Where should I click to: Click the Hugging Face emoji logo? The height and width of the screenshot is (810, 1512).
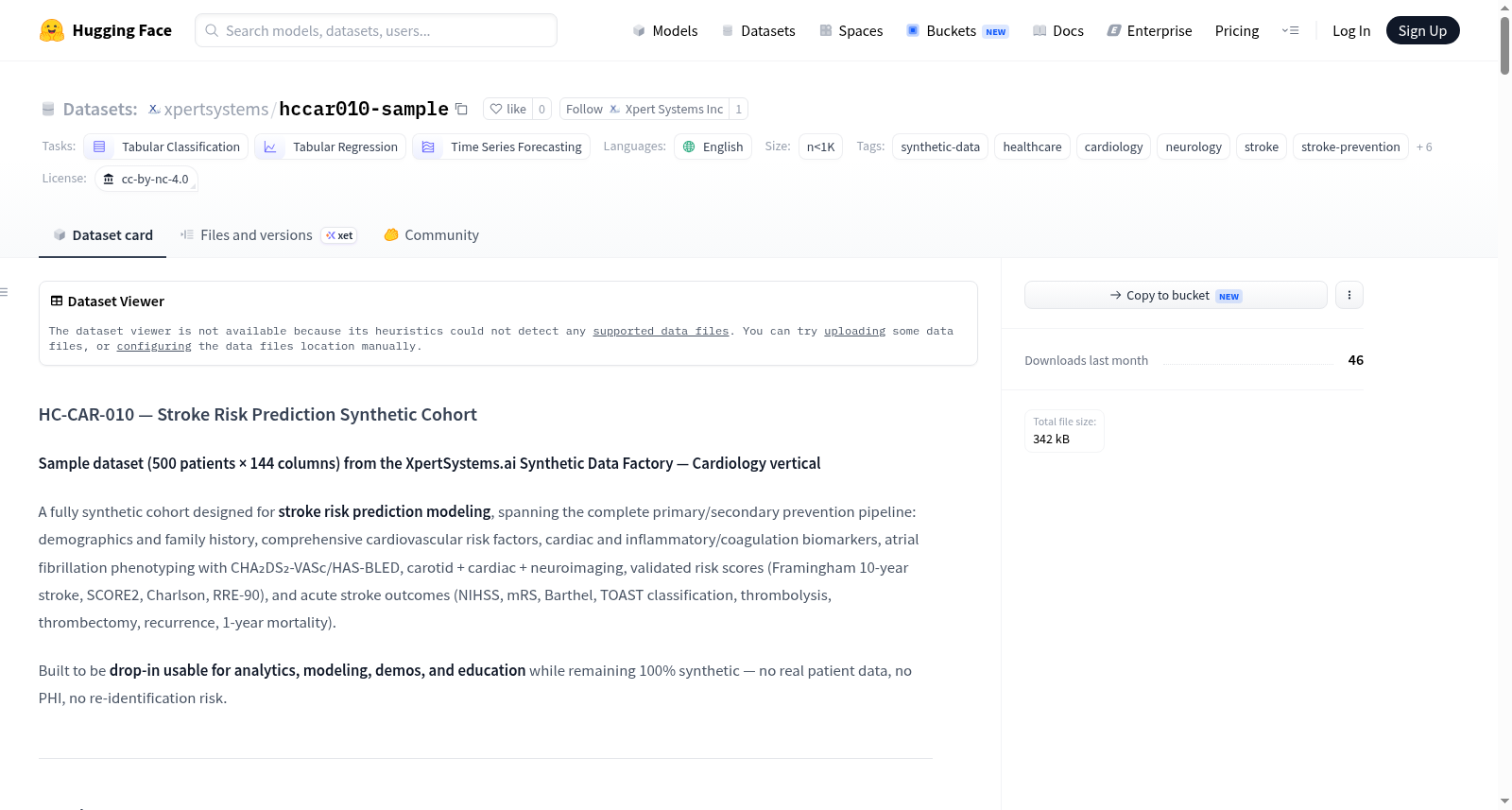click(52, 30)
